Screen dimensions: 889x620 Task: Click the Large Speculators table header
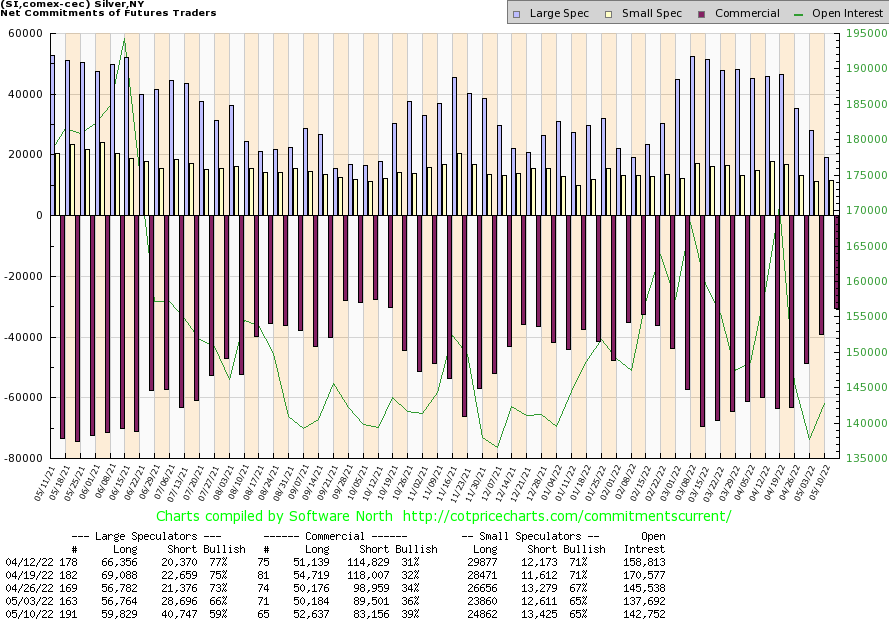146,536
